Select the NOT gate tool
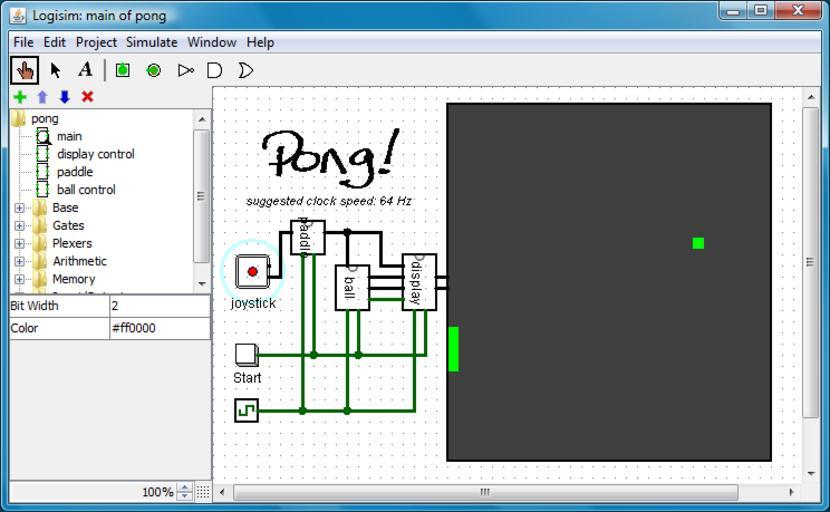This screenshot has width=830, height=512. tap(185, 70)
